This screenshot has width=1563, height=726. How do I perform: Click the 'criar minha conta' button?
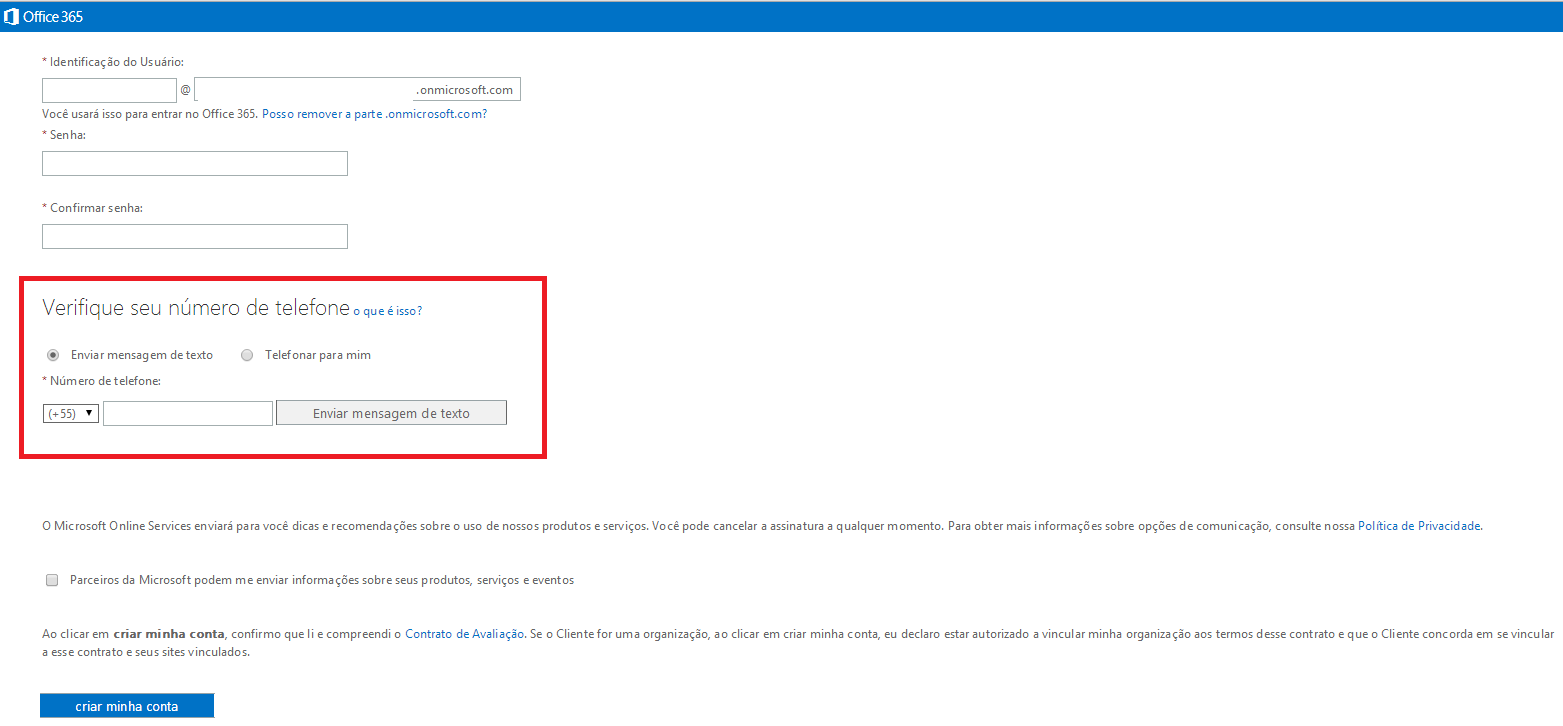[x=127, y=706]
